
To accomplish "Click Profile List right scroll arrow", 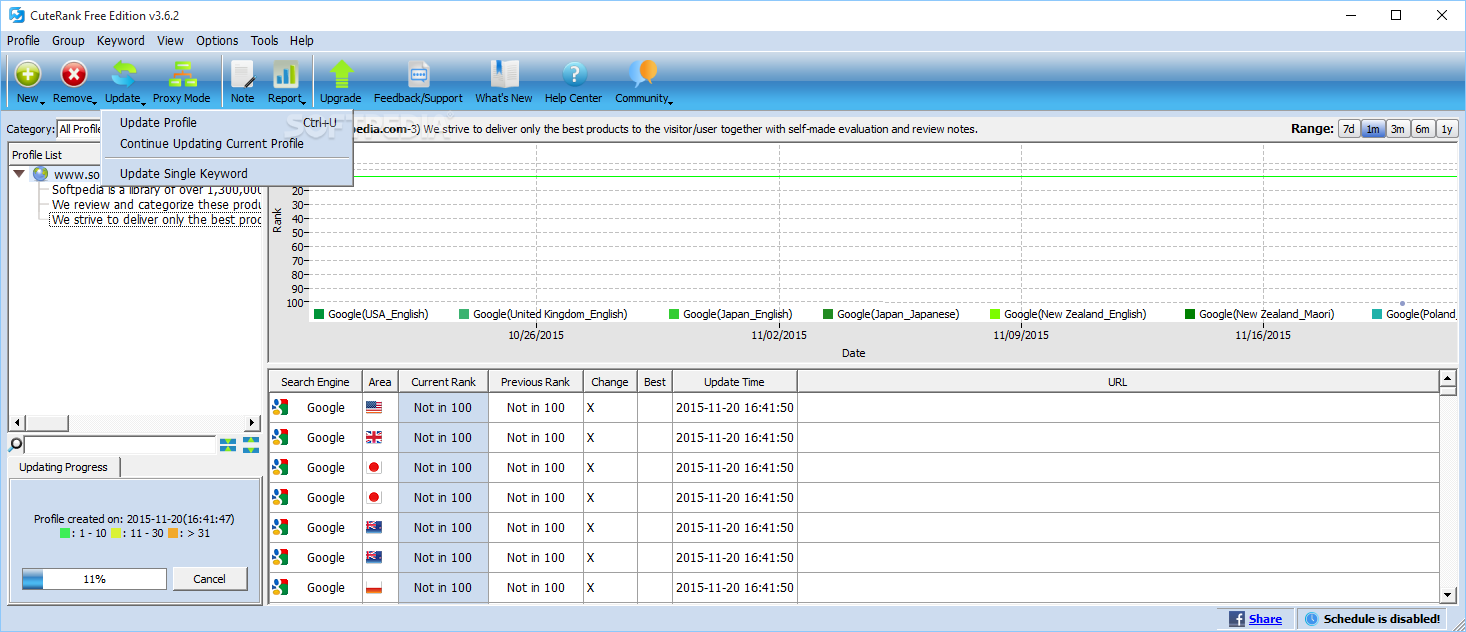I will click(x=253, y=423).
